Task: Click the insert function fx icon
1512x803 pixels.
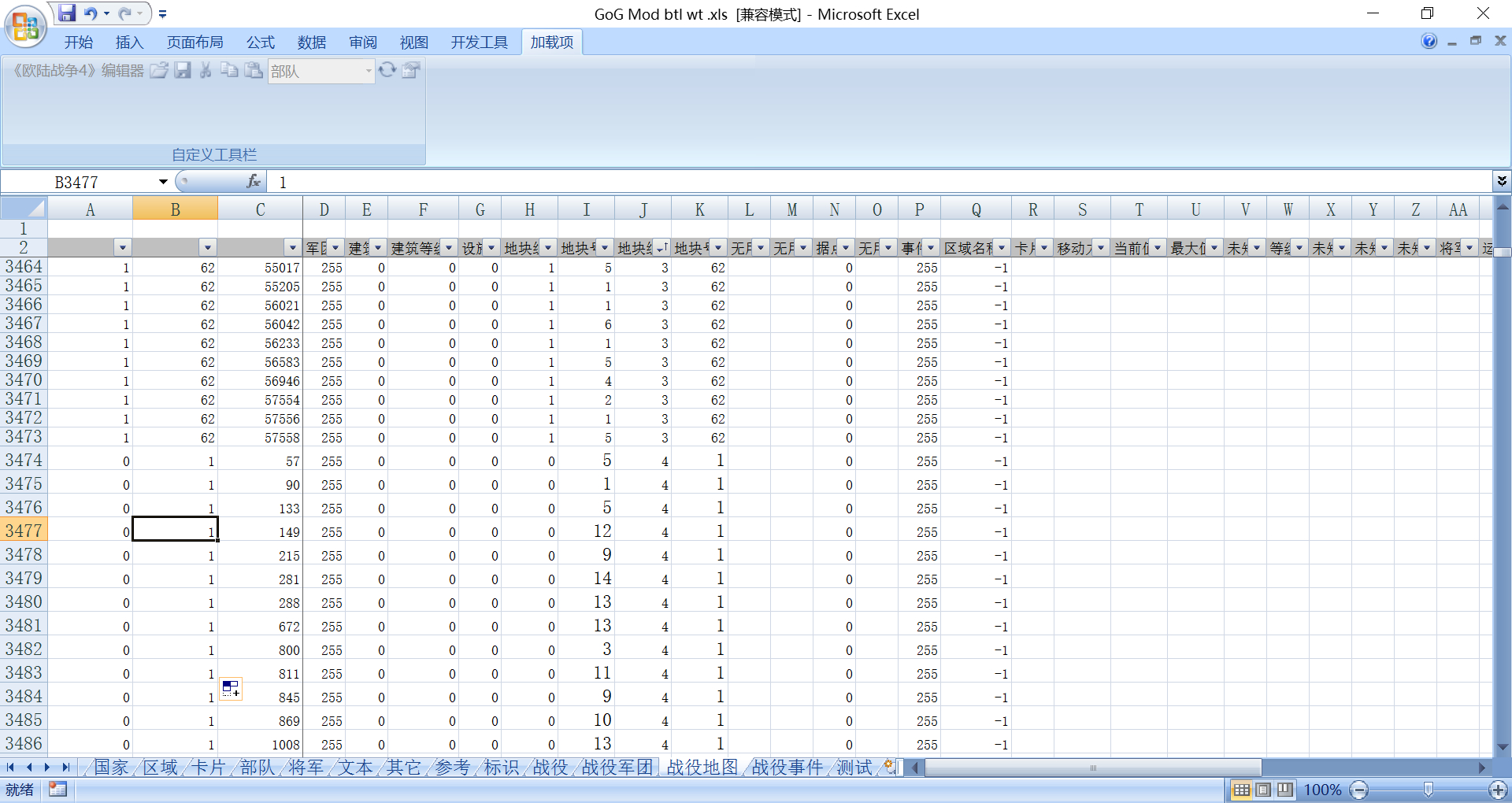Action: 254,182
